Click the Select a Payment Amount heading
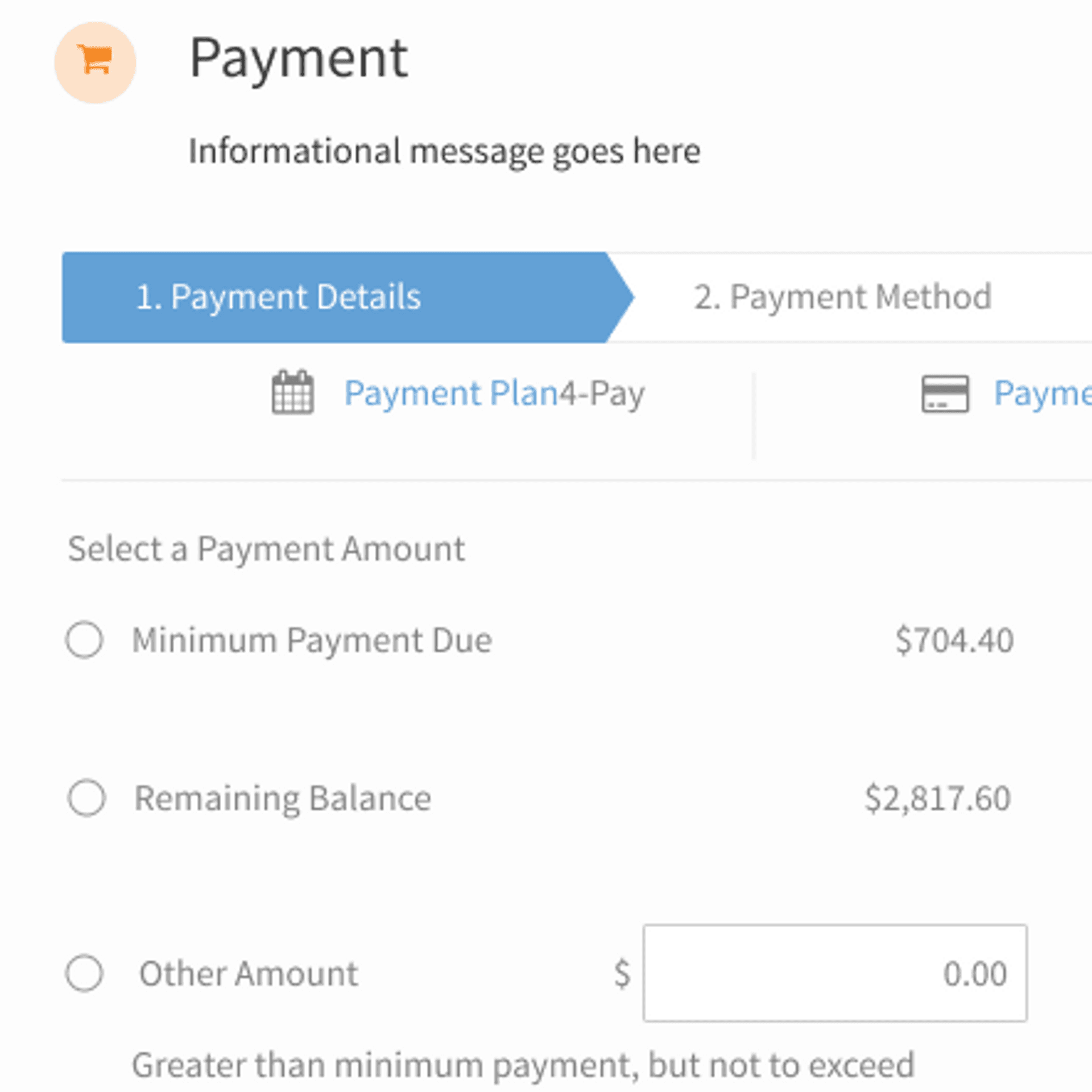1092x1092 pixels. pyautogui.click(x=266, y=549)
